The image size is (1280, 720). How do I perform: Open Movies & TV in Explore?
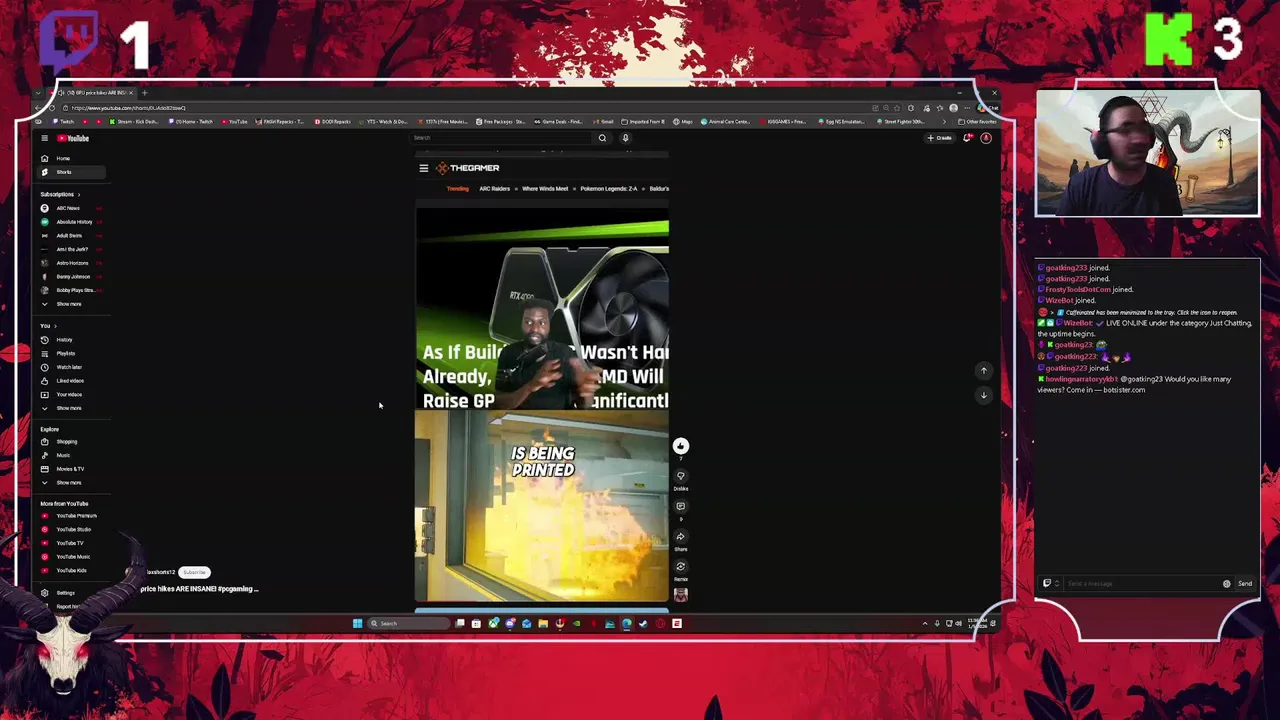pyautogui.click(x=69, y=469)
